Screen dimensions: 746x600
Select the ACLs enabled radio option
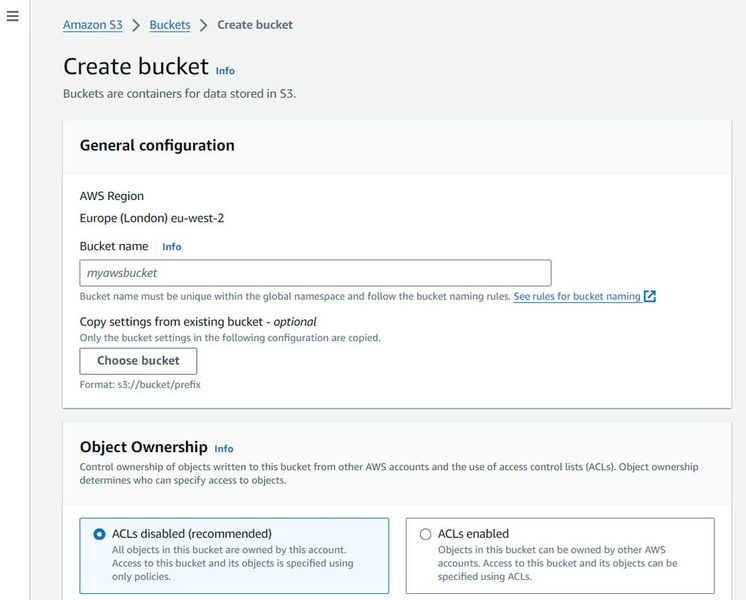point(426,534)
